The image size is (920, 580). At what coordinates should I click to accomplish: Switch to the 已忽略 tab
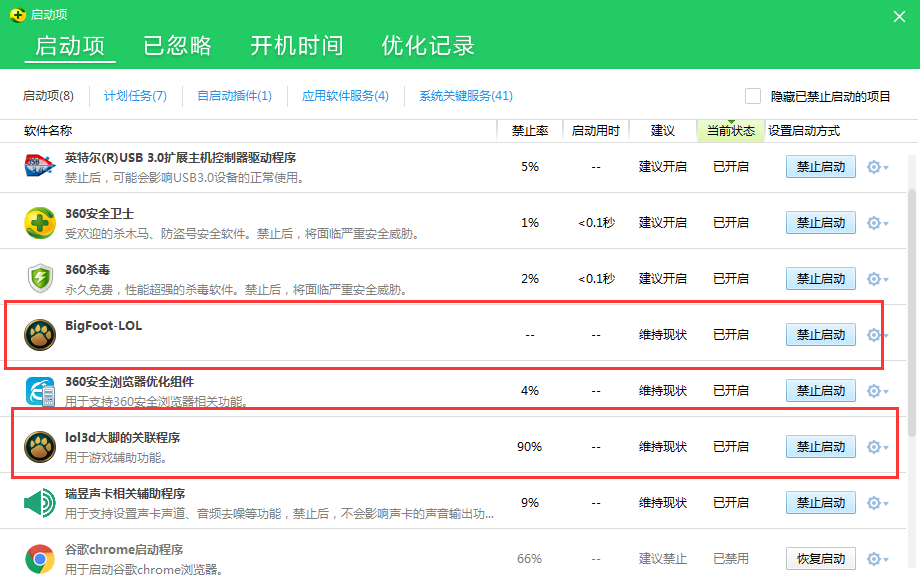pos(177,46)
